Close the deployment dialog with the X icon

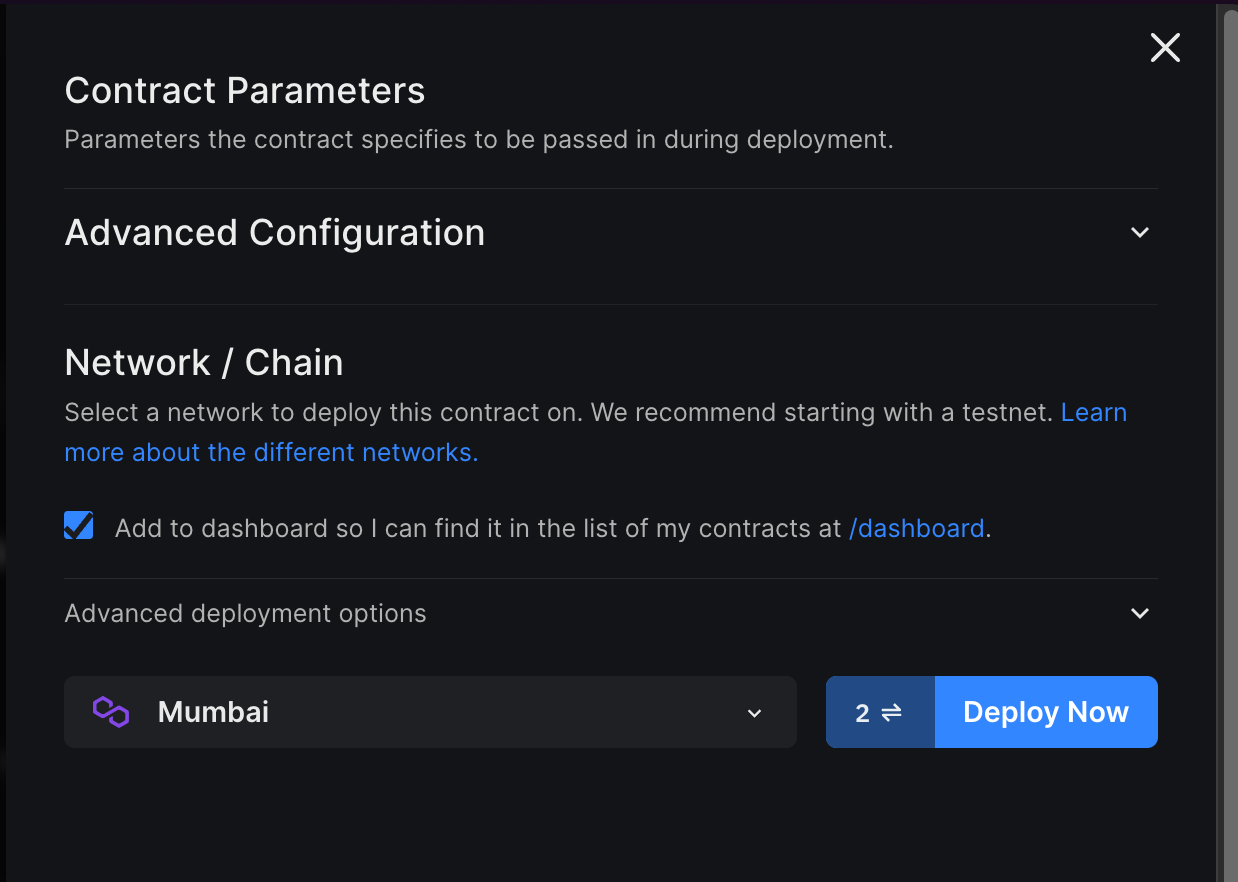click(1165, 48)
